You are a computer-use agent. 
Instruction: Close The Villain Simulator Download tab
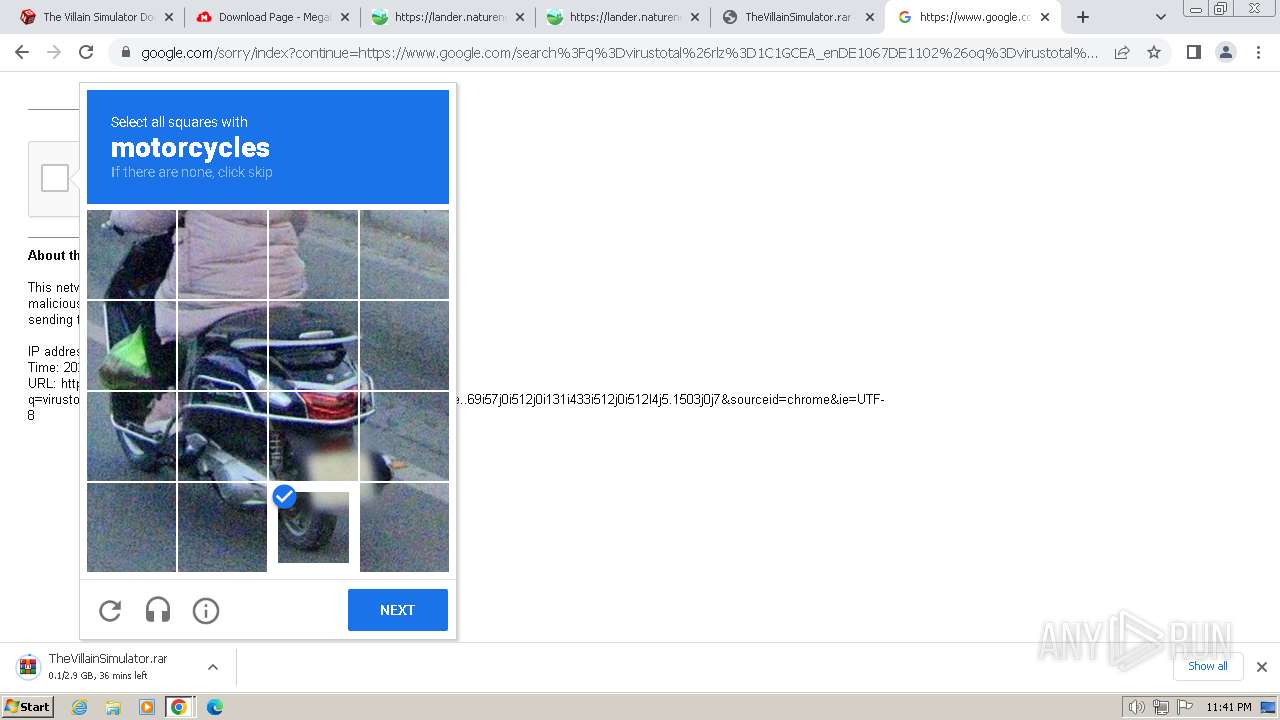click(168, 17)
